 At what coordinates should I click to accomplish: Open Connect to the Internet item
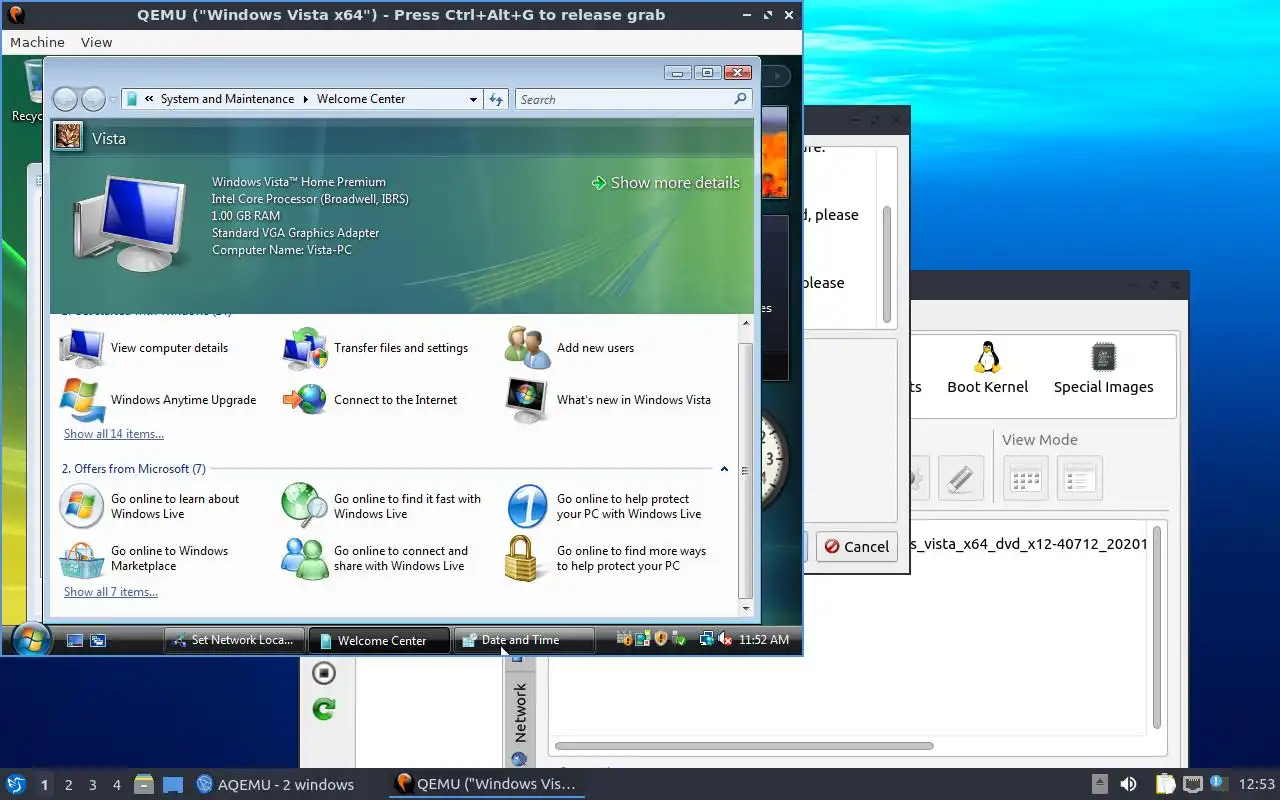(370, 400)
